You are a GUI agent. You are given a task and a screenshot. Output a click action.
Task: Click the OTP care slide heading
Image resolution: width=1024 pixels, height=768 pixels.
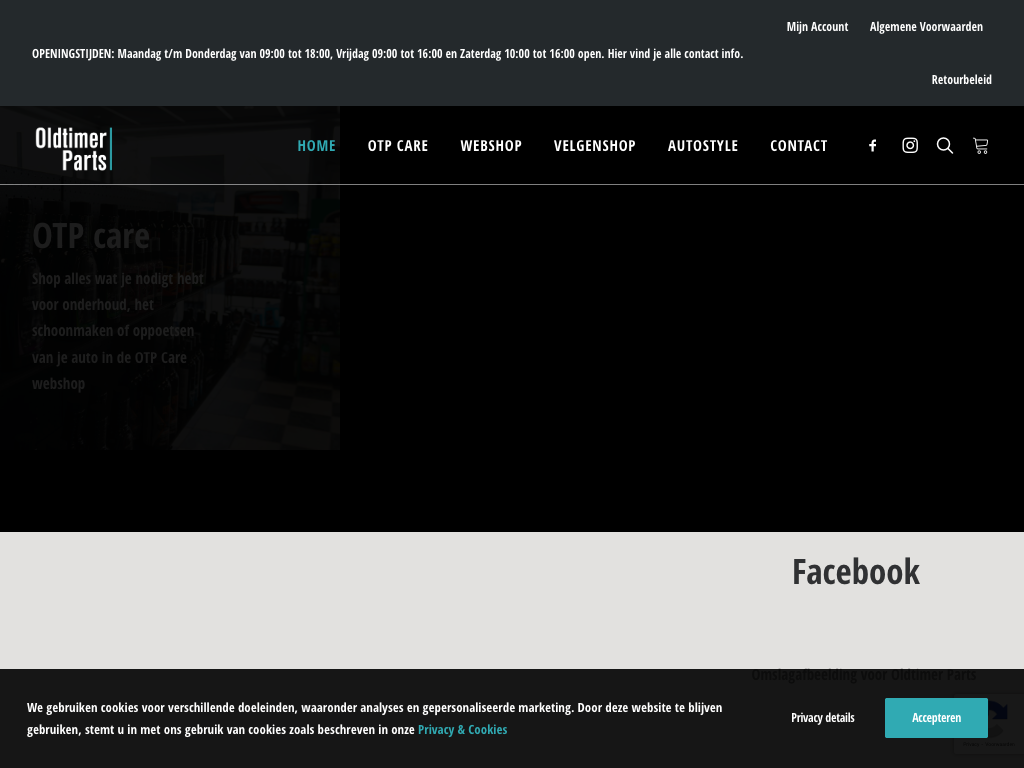(x=91, y=236)
